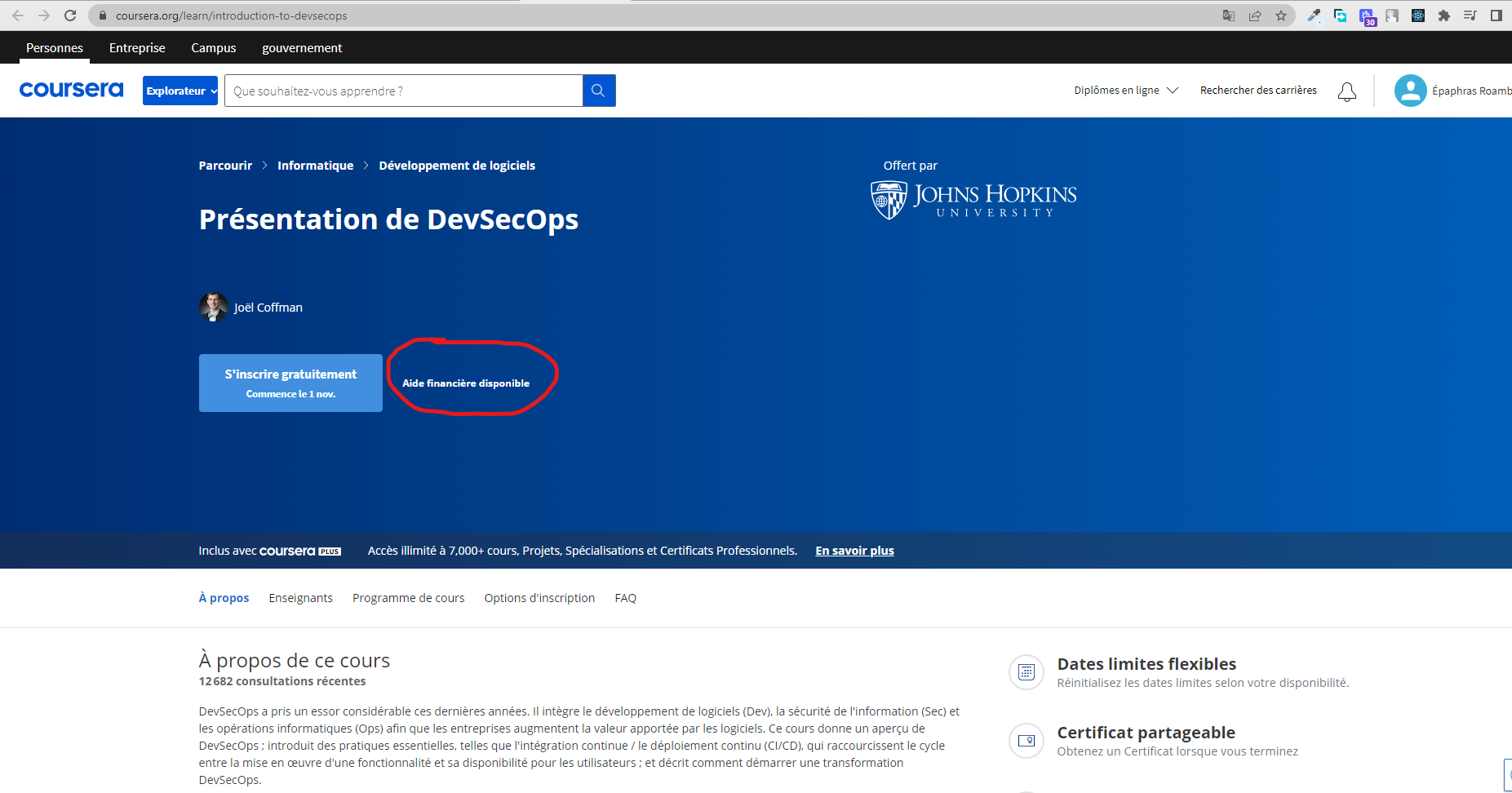
Task: Reload the Coursera page
Action: [x=70, y=16]
